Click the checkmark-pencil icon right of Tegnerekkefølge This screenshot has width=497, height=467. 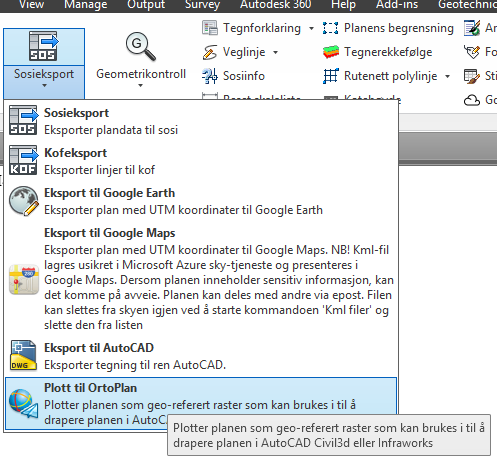(472, 52)
